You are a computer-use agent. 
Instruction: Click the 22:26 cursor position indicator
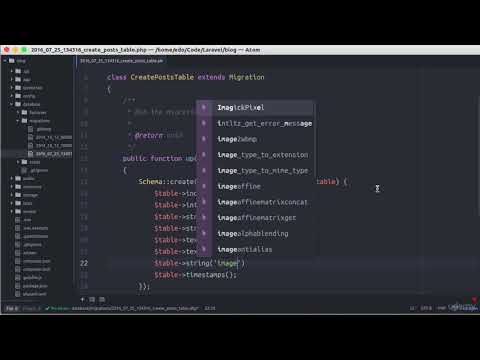pos(210,308)
